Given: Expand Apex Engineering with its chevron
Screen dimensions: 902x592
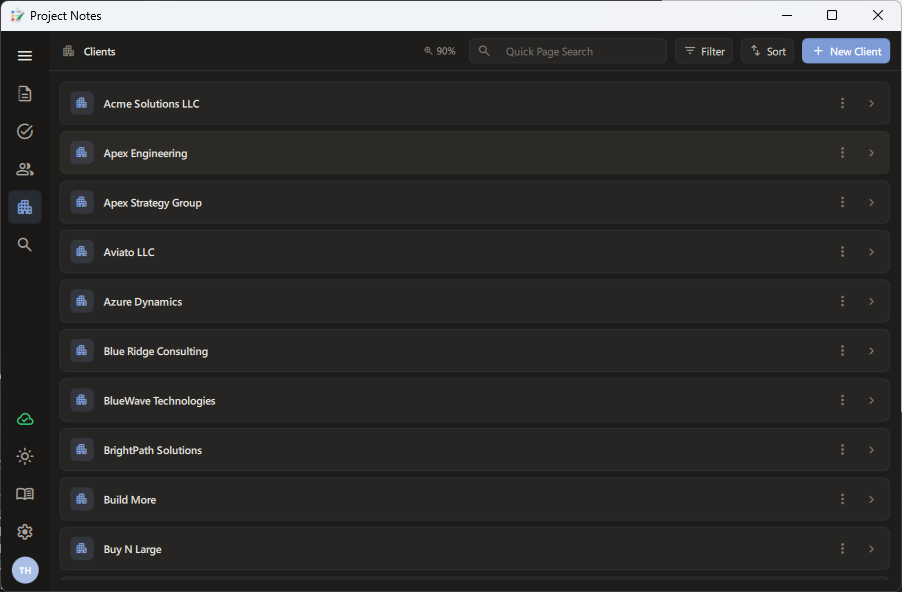Looking at the screenshot, I should 872,153.
